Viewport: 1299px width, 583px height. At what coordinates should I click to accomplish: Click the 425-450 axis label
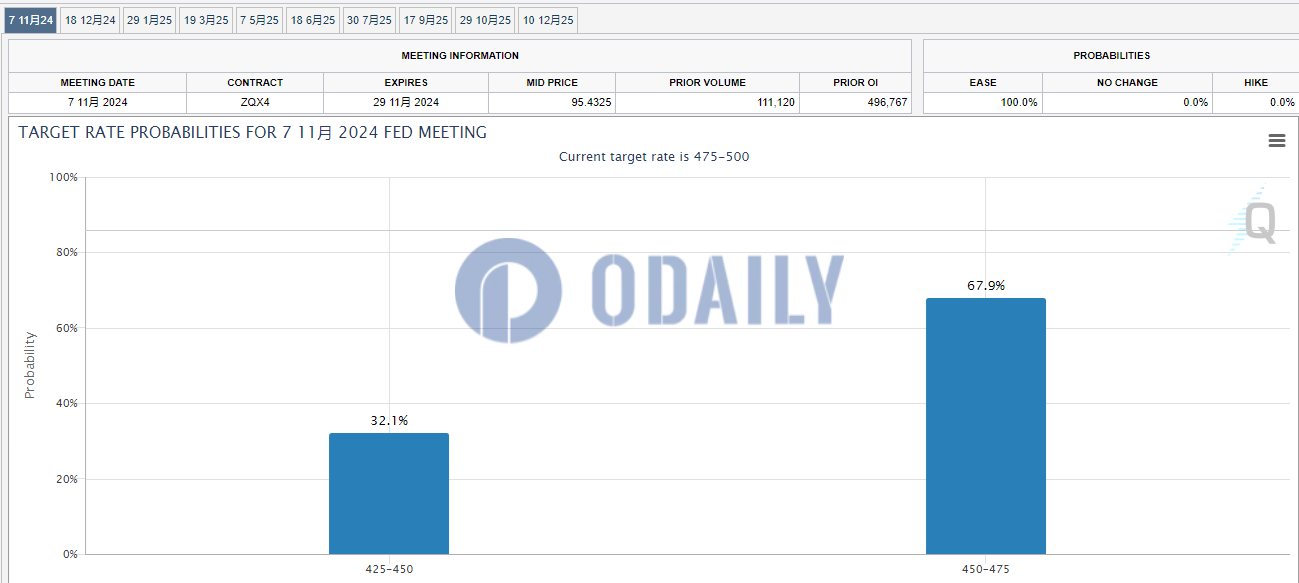(389, 569)
